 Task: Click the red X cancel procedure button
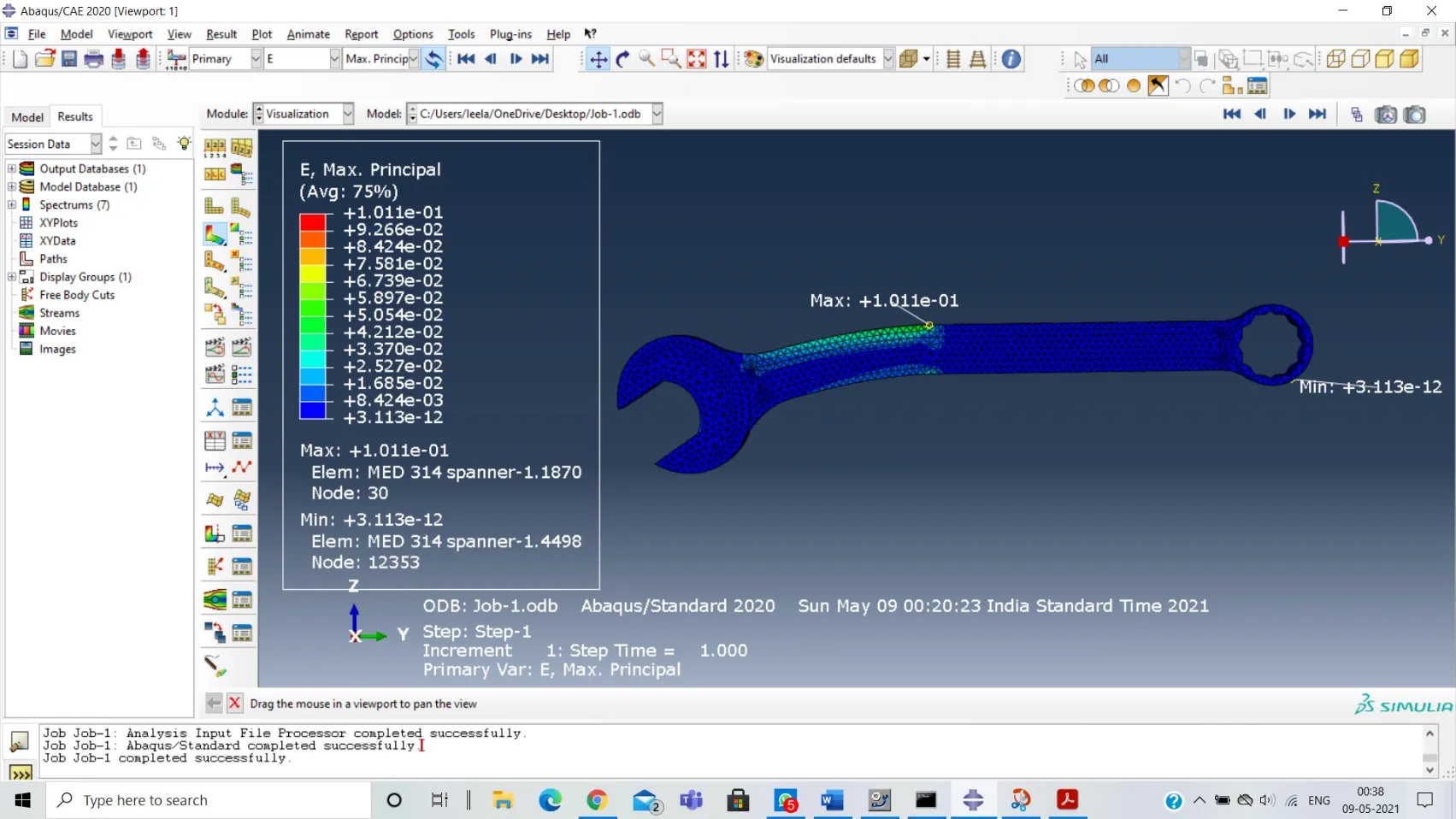point(234,704)
